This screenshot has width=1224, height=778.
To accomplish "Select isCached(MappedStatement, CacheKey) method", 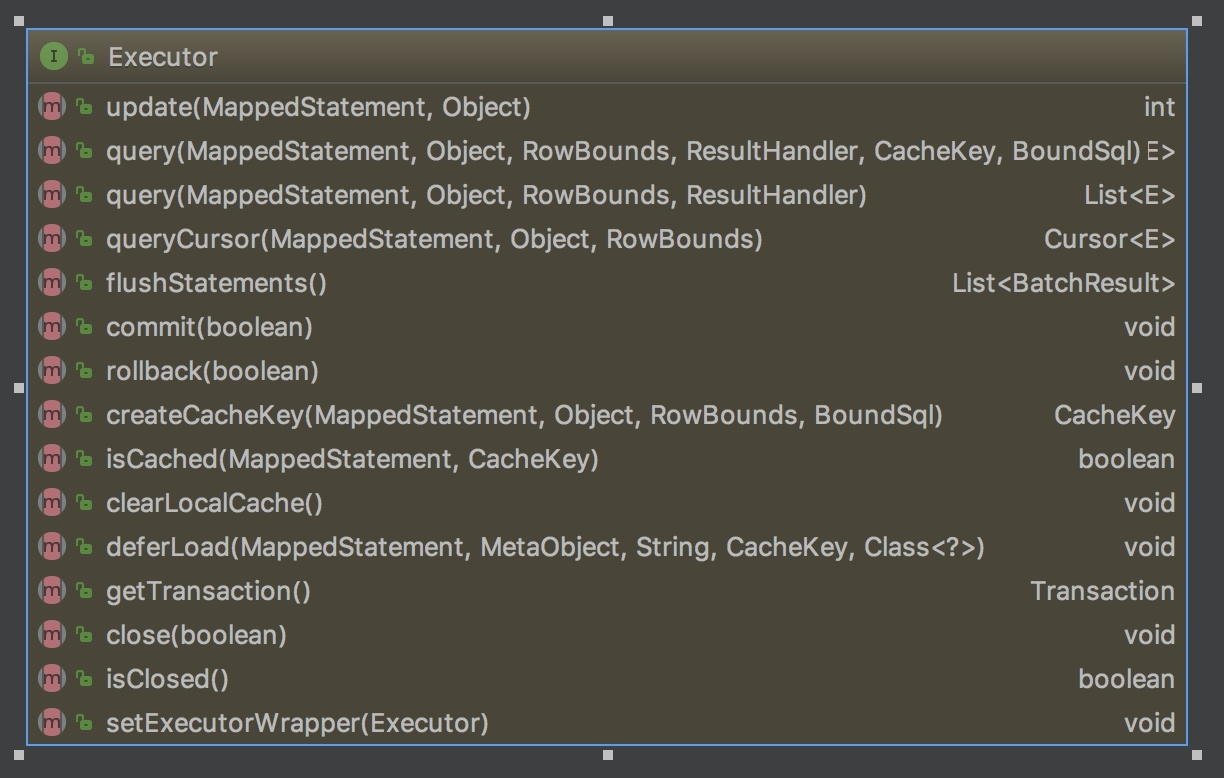I will pos(352,459).
